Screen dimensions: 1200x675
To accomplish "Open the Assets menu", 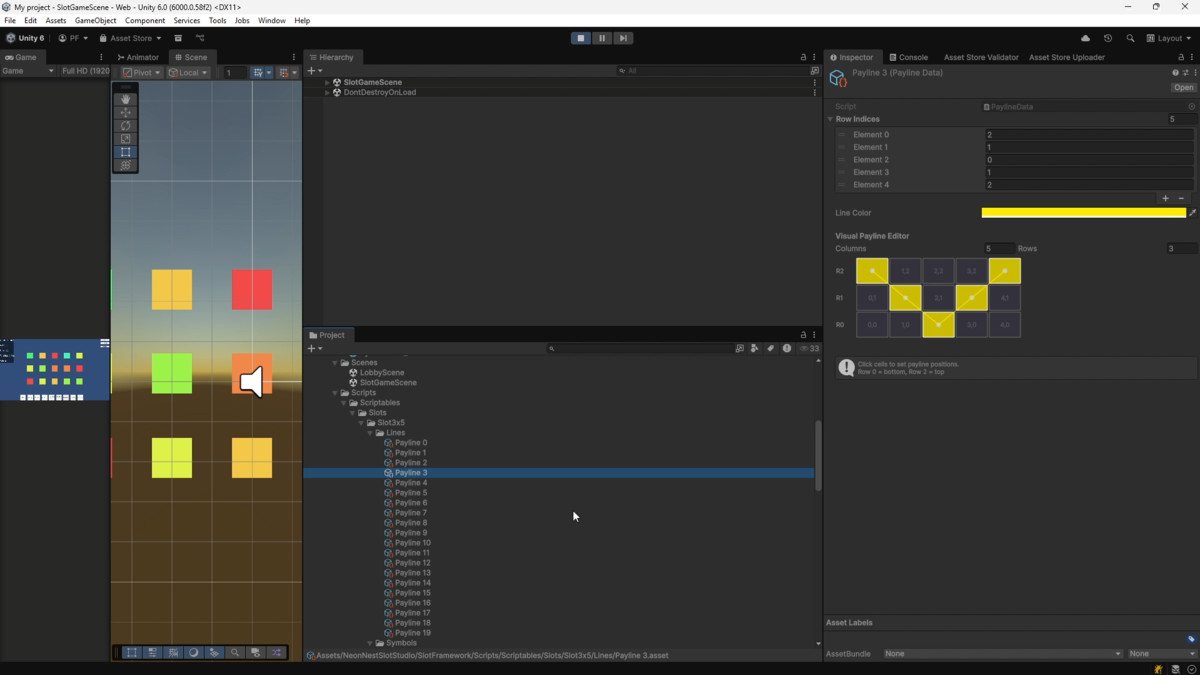I will pyautogui.click(x=56, y=20).
